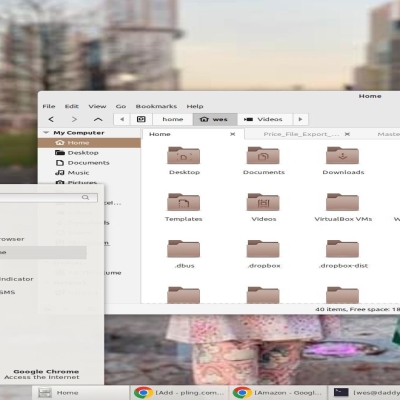Select the highlighted app menu entry
This screenshot has height=400, width=400.
click(43, 252)
